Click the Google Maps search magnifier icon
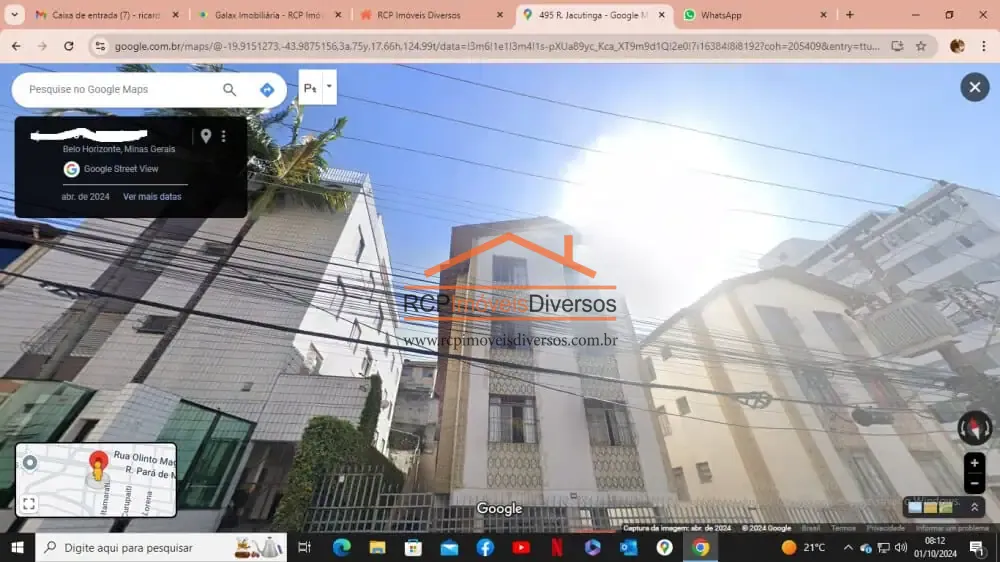Viewport: 1000px width, 562px height. pos(230,90)
